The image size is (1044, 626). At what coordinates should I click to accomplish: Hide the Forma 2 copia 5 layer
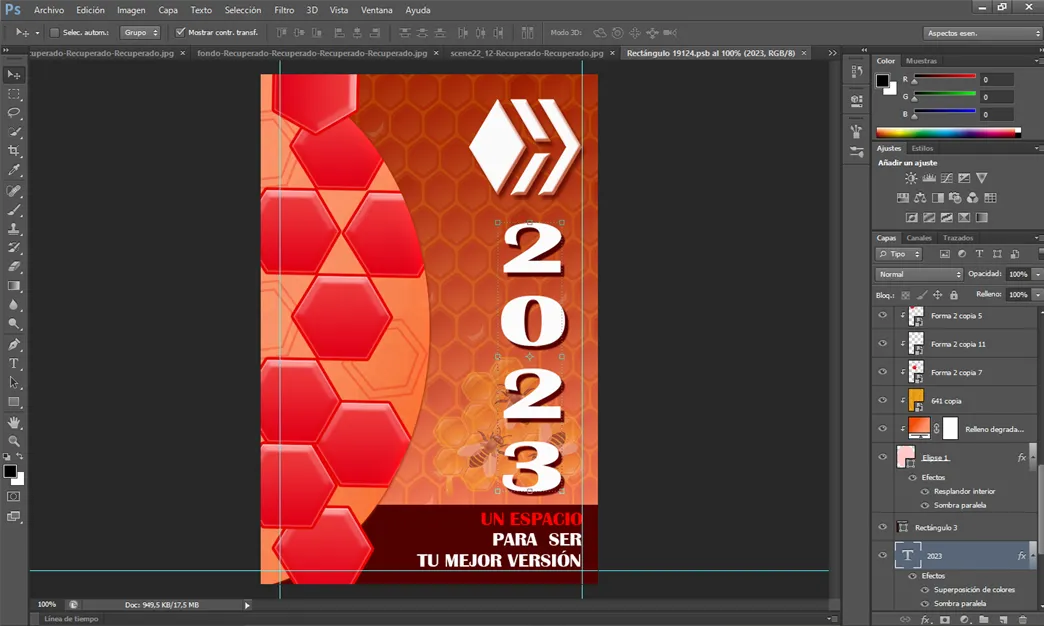(x=883, y=316)
